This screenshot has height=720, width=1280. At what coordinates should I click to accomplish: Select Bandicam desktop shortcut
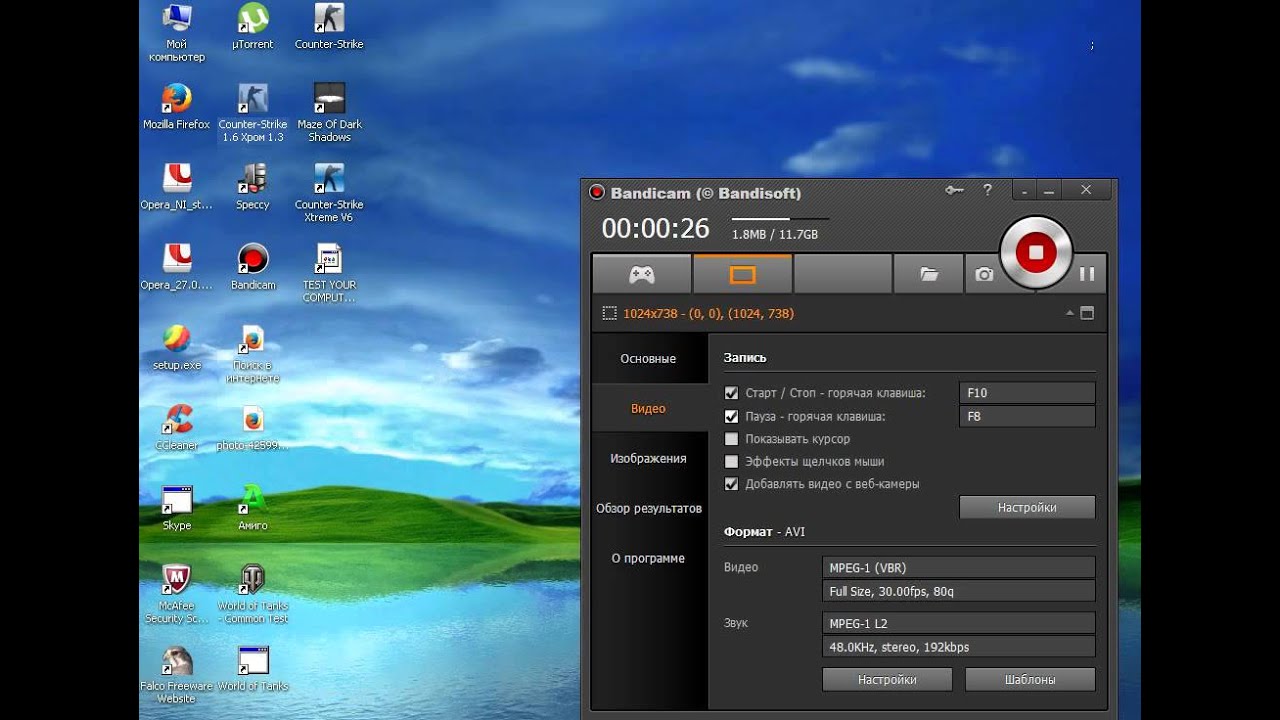pyautogui.click(x=253, y=267)
